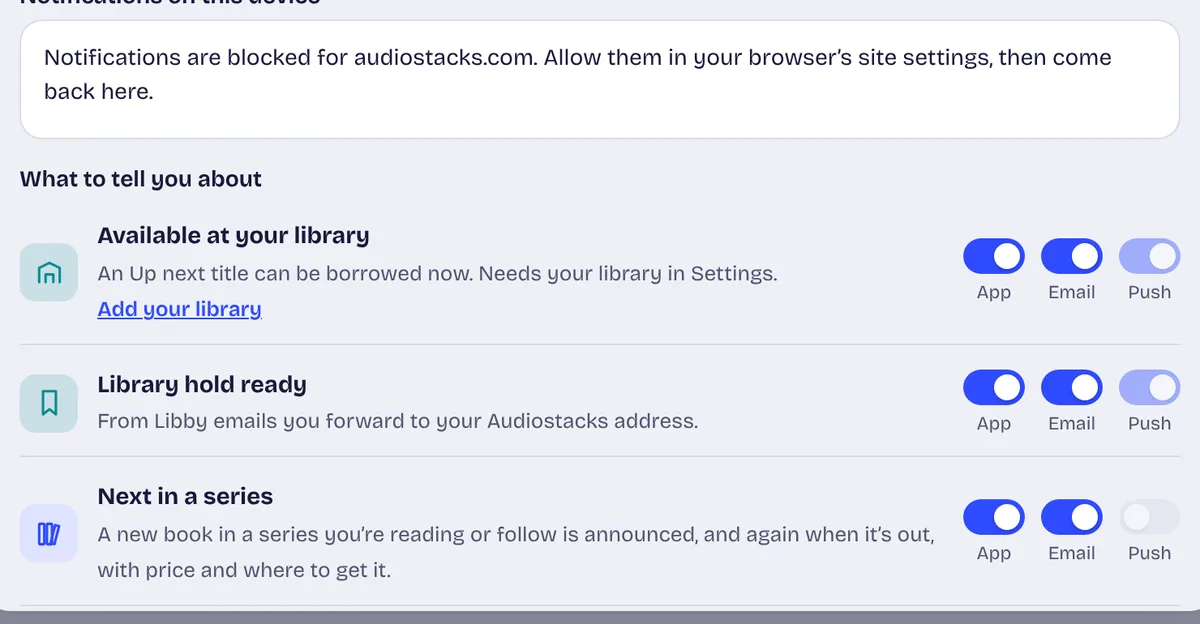Click the bookmark icon beside Library hold ready
The height and width of the screenshot is (624, 1200).
tap(49, 403)
